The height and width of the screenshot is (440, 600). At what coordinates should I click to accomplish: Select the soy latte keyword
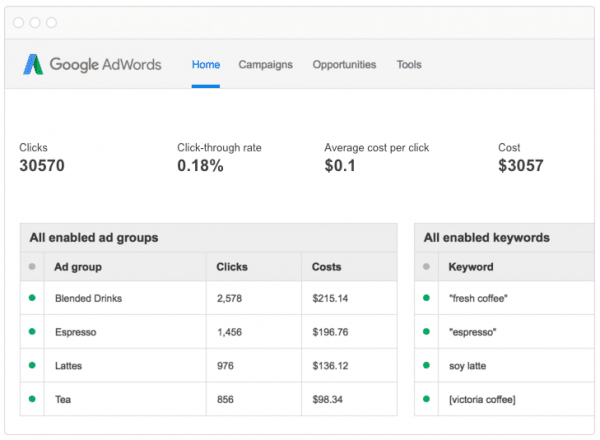coord(467,366)
